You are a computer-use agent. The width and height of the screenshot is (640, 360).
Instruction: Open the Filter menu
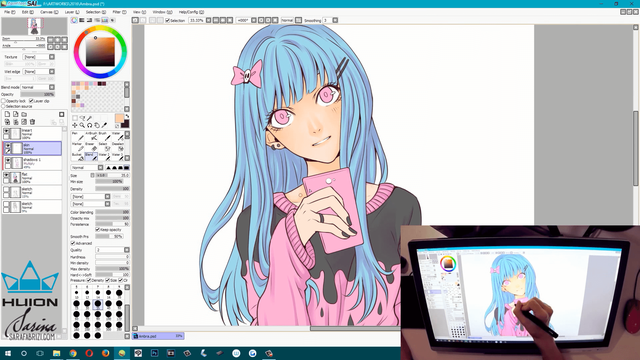coord(119,12)
